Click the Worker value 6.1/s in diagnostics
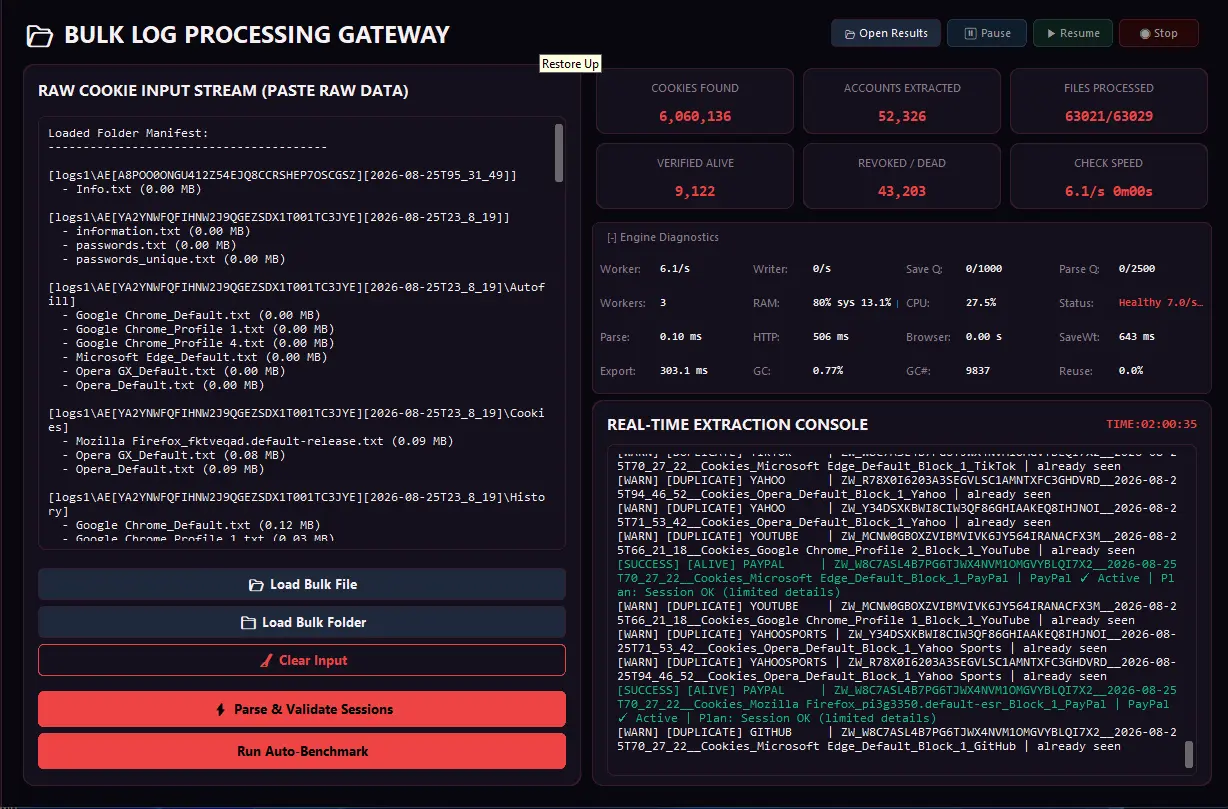 coord(675,269)
